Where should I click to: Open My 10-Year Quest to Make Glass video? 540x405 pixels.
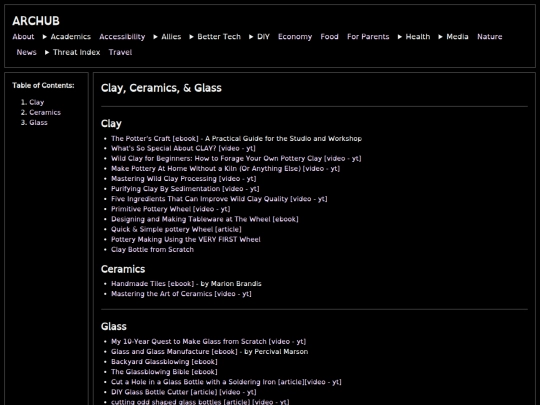(208, 342)
